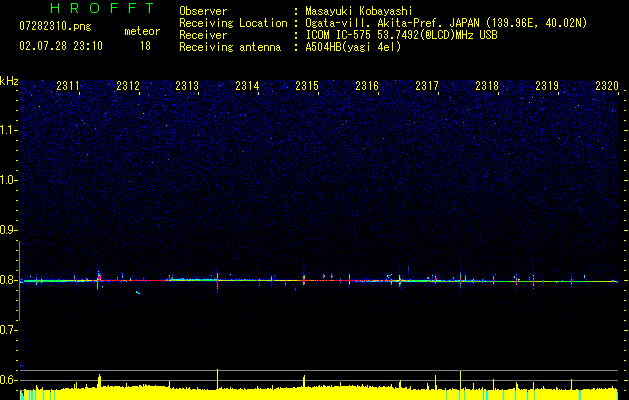Screen dimensions: 629x400
Task: Click the 0.7 kHz axis label
Action: (x=8, y=330)
